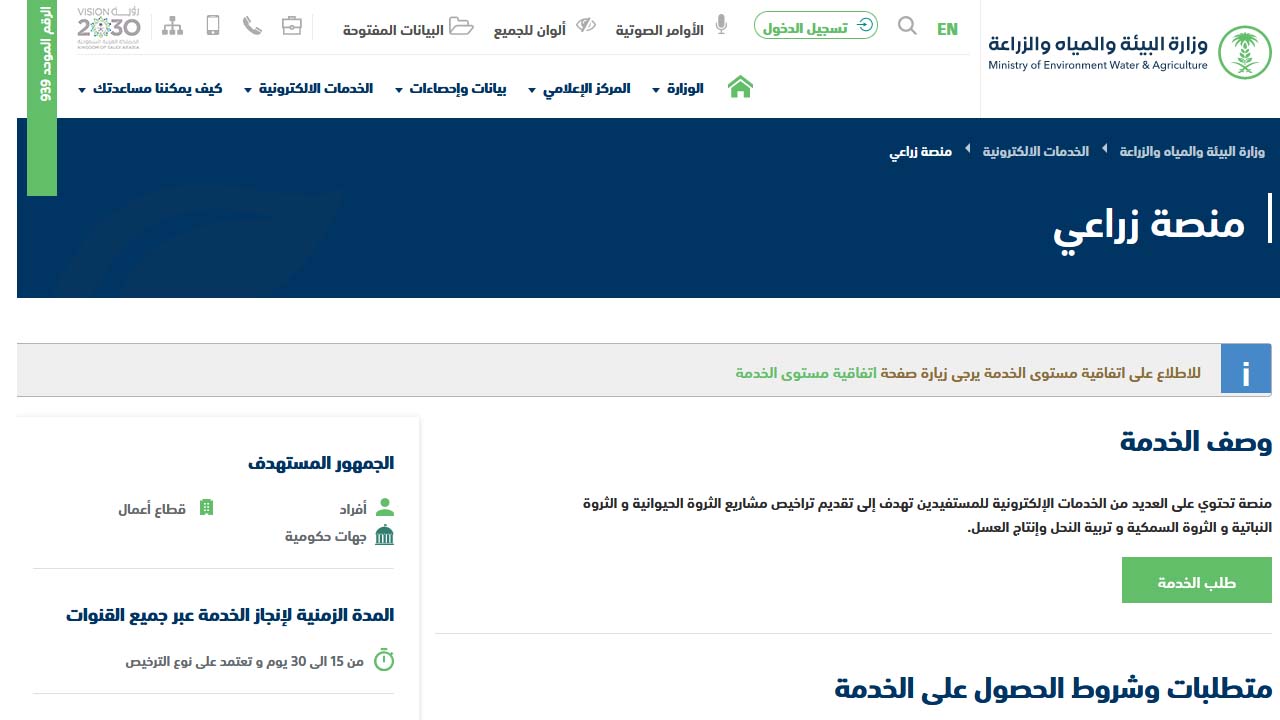Viewport: 1280px width, 720px height.
Task: Click the eye icon for colors for all
Action: [585, 25]
